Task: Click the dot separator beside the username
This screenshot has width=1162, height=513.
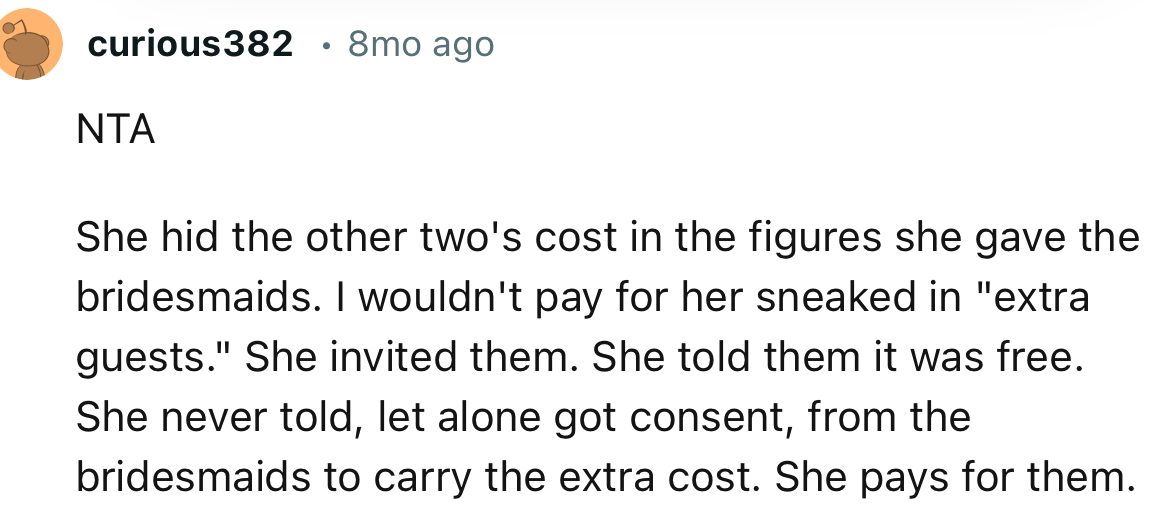Action: [x=322, y=44]
